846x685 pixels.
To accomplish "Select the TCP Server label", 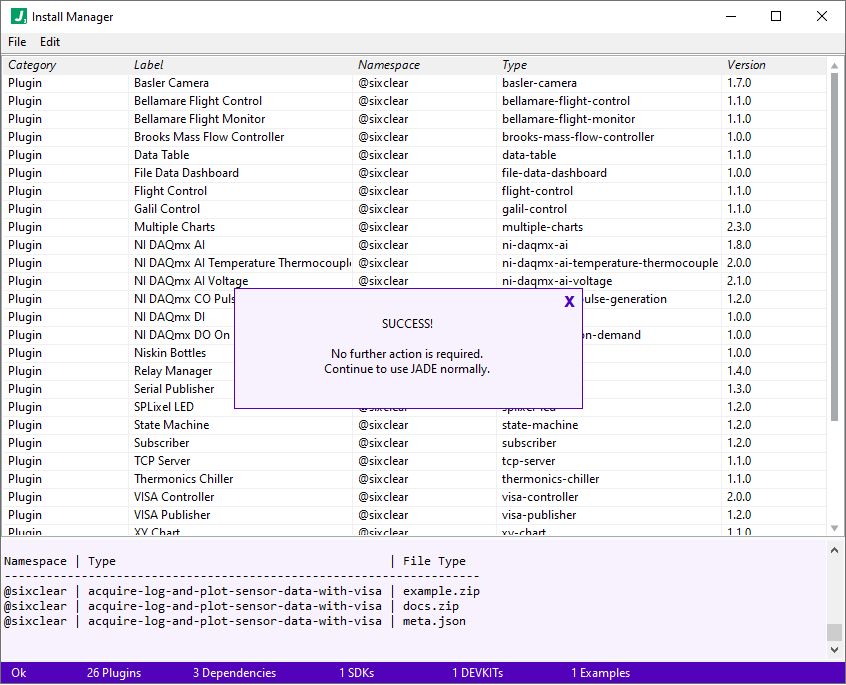I will coord(162,461).
